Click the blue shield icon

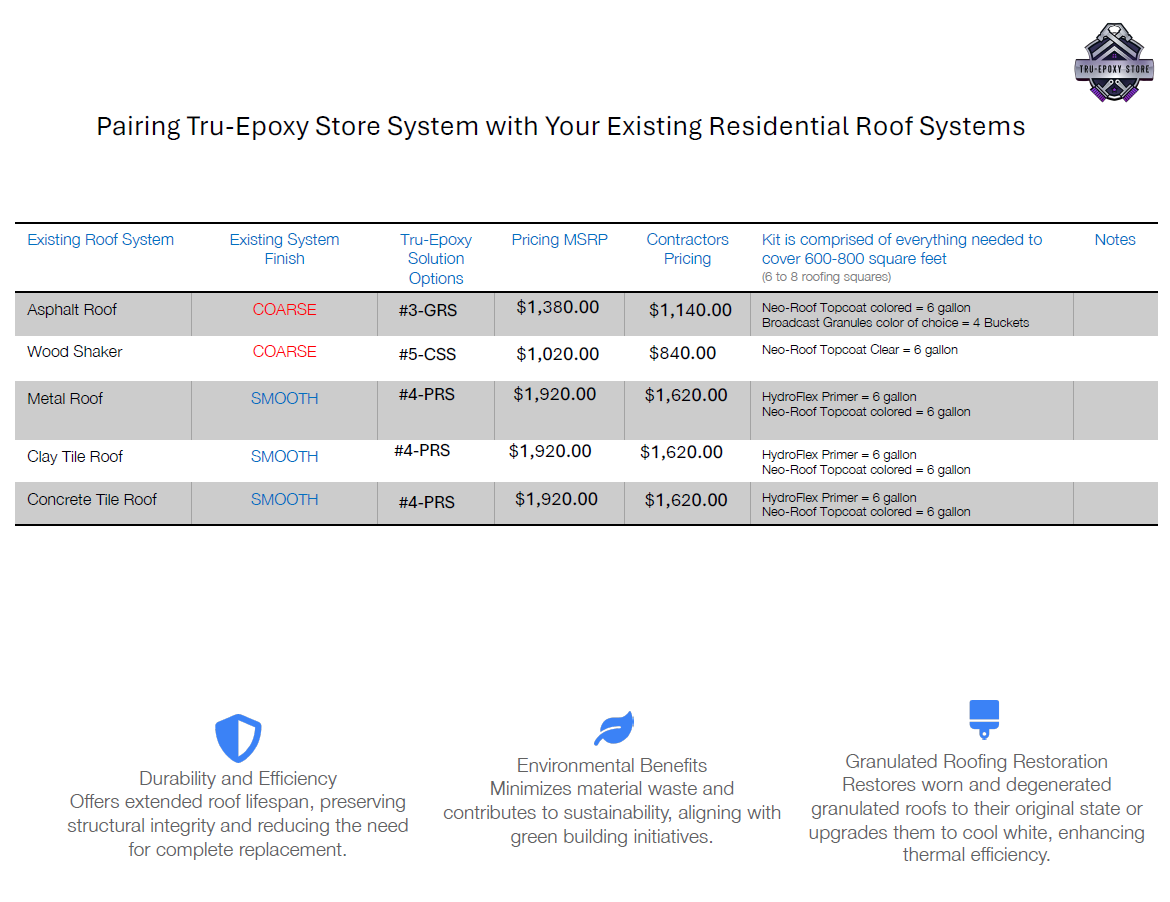point(238,737)
